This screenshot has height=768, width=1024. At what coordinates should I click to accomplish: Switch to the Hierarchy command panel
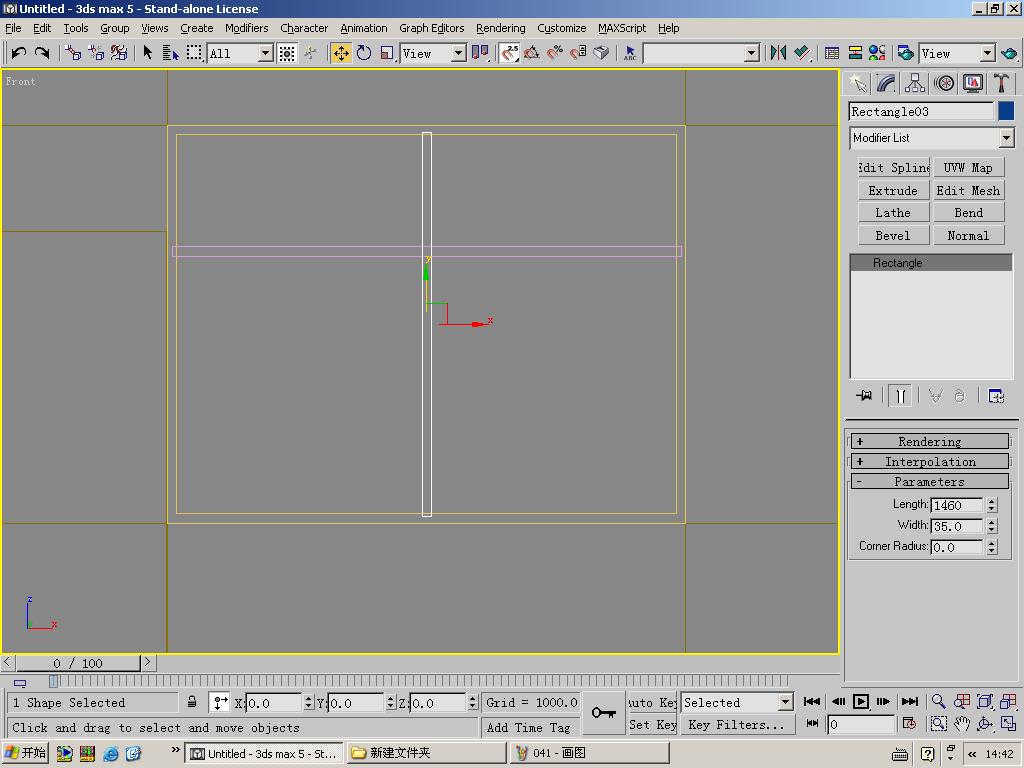[914, 84]
